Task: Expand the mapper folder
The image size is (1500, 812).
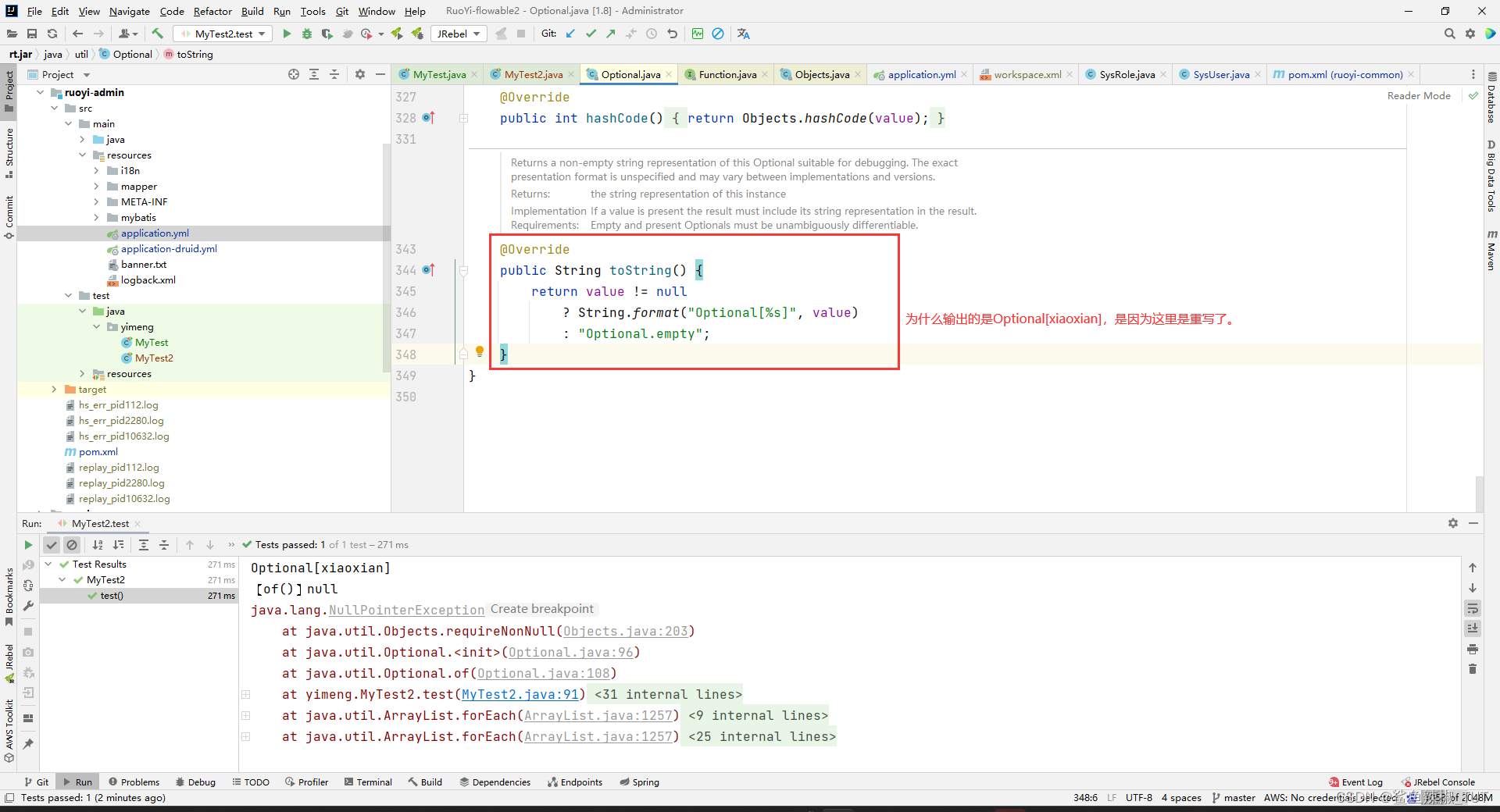Action: tap(97, 186)
